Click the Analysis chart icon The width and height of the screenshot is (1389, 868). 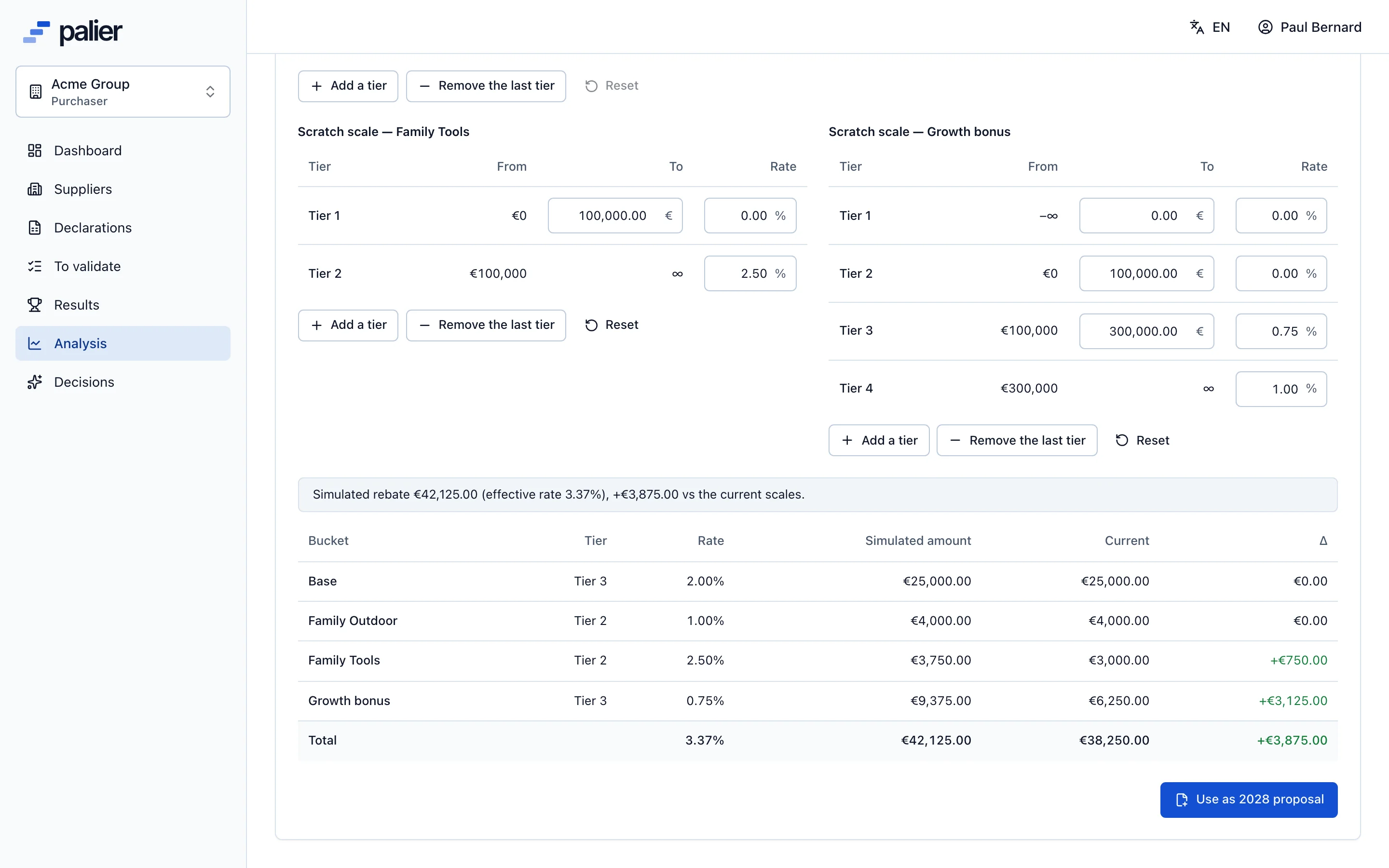pyautogui.click(x=34, y=343)
